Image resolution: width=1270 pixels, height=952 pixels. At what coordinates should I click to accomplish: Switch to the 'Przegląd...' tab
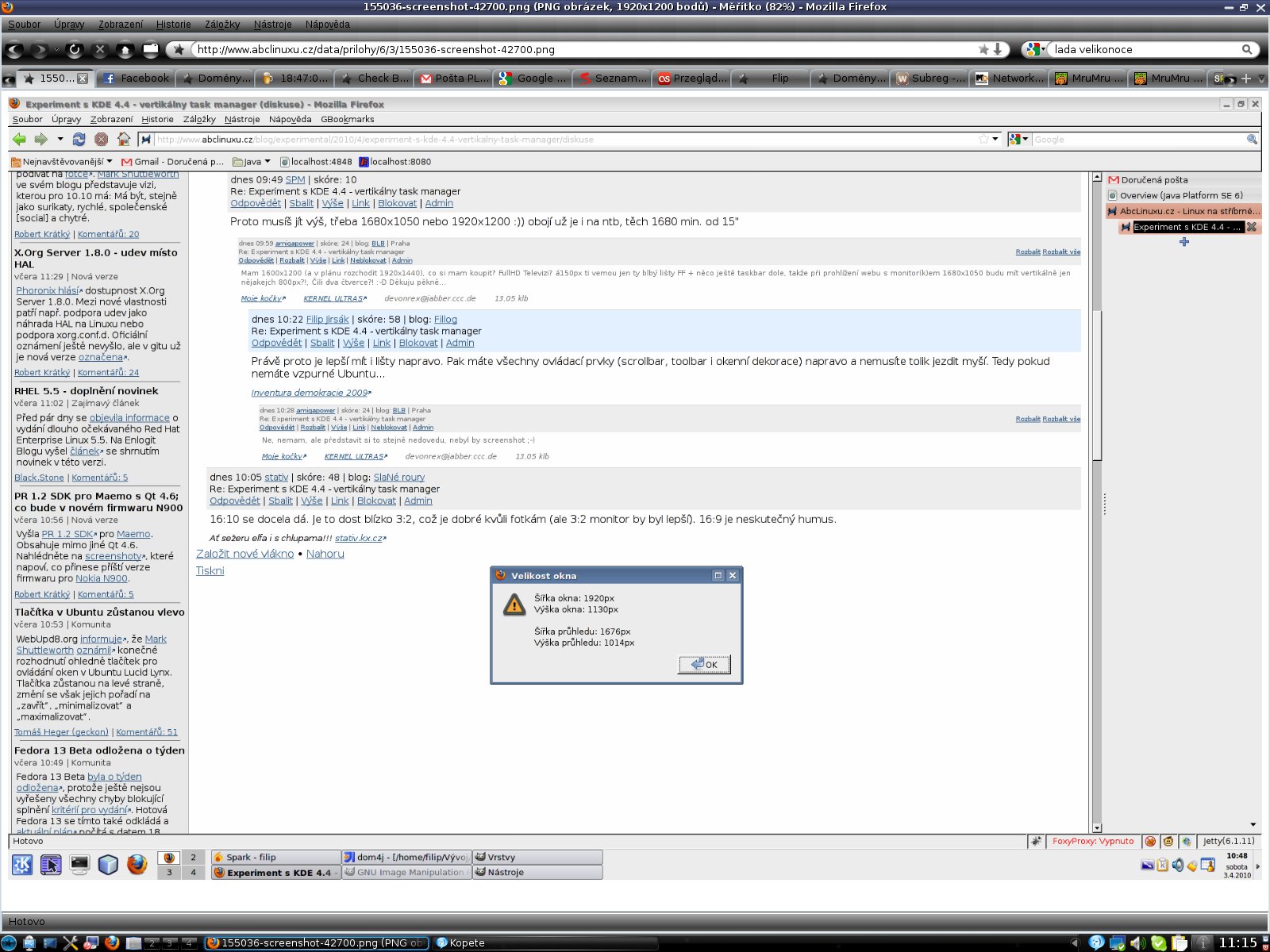(x=692, y=78)
